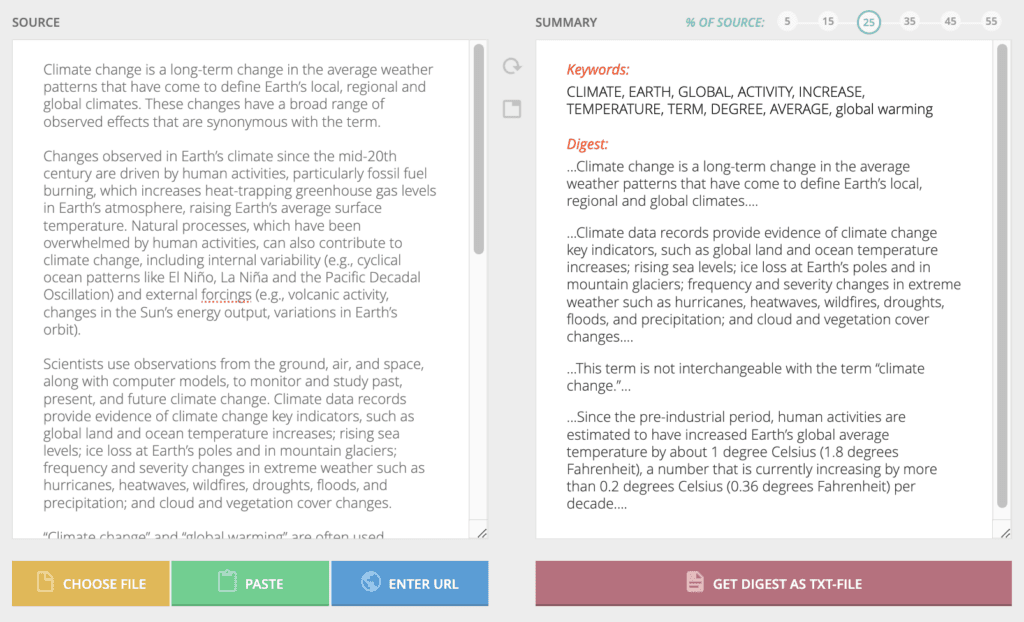Click the PASTE button
This screenshot has height=622, width=1024.
(x=250, y=583)
